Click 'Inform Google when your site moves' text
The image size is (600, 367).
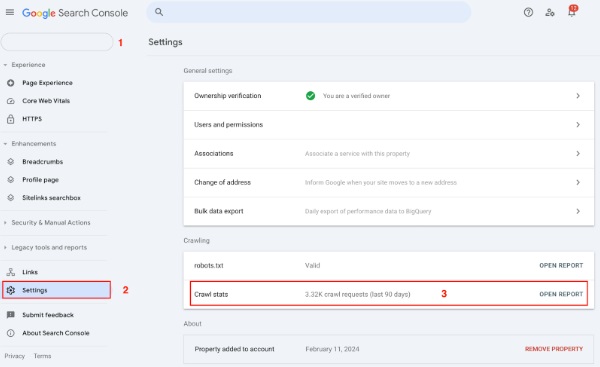click(381, 183)
